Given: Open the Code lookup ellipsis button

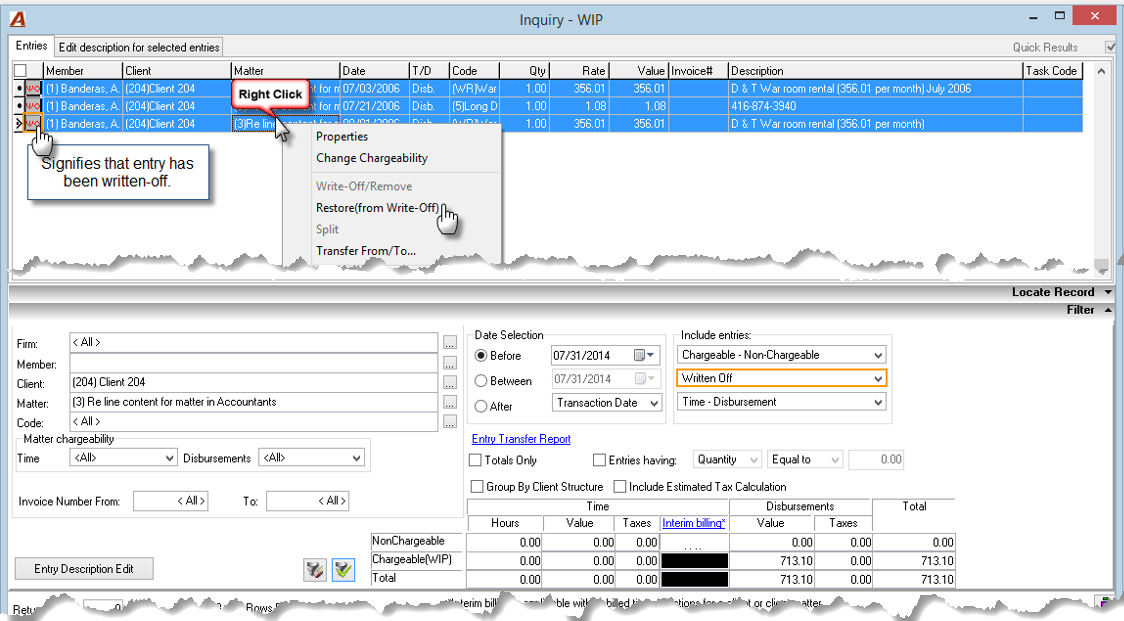Looking at the screenshot, I should click(x=449, y=422).
